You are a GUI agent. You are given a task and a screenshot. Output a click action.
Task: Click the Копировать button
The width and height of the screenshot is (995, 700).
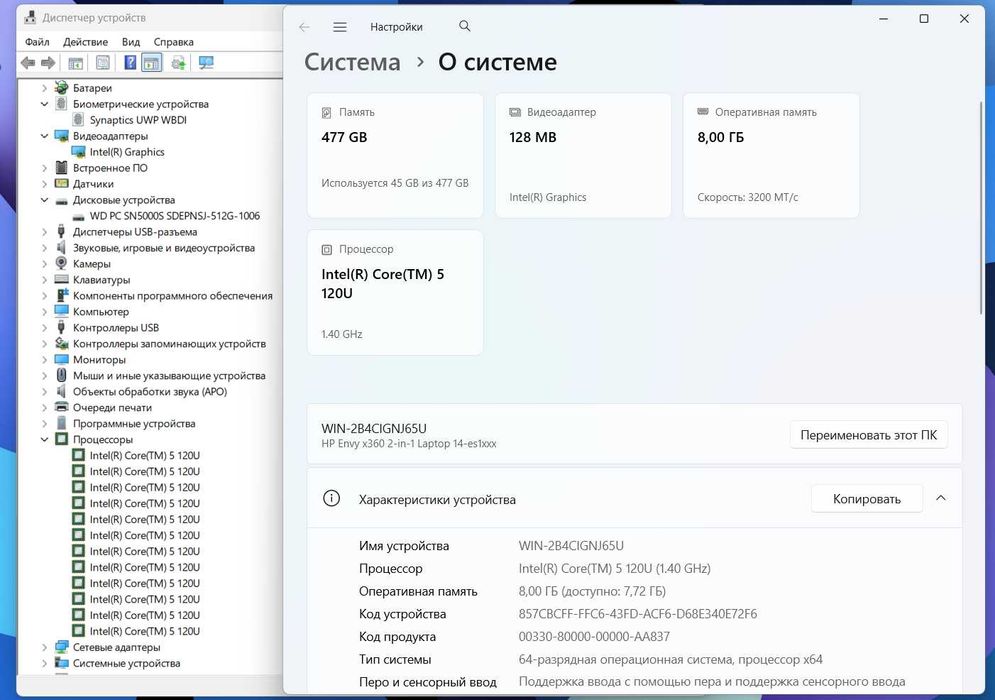[x=866, y=499]
